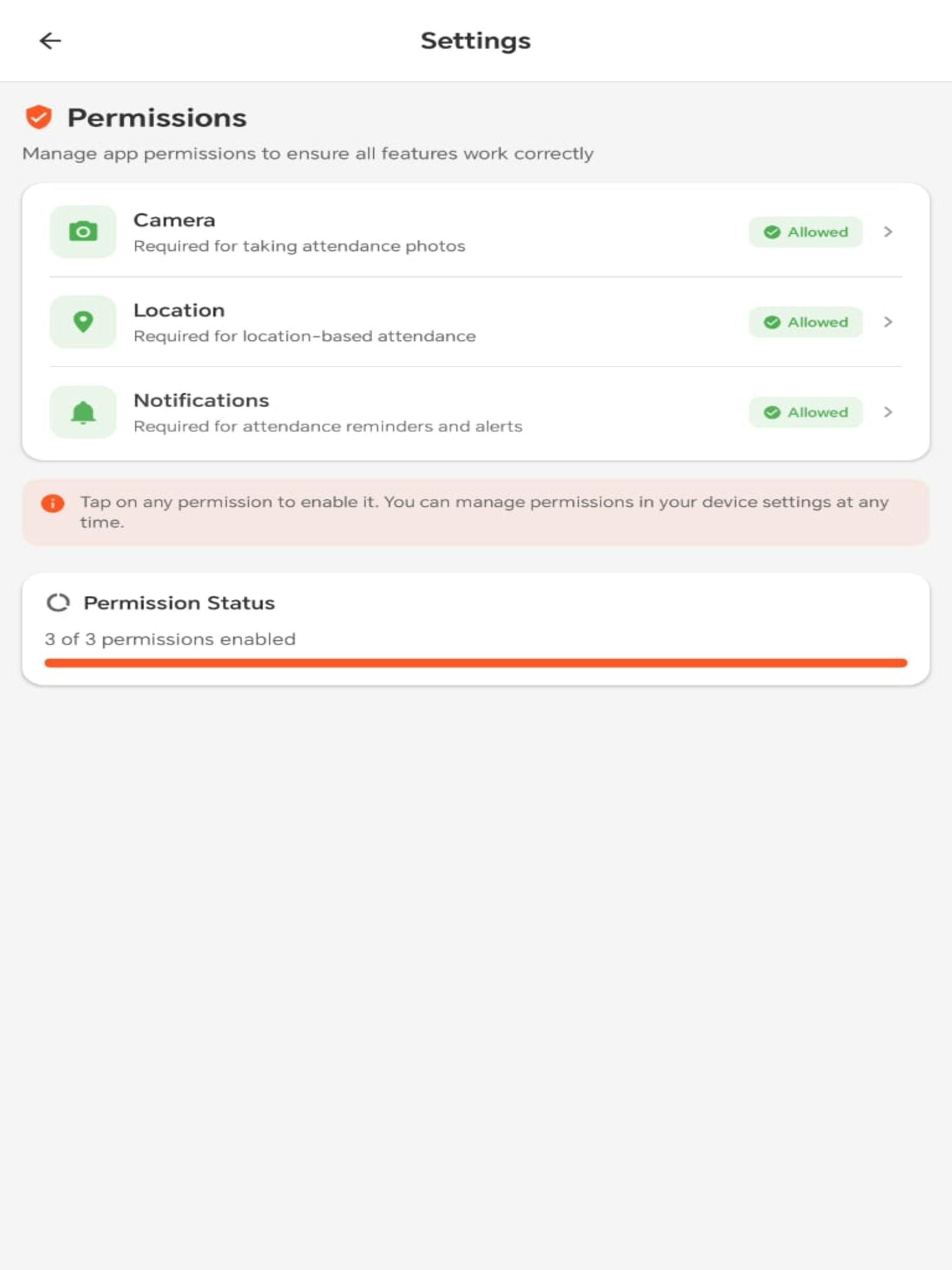
Task: Tap the green camera icon
Action: coord(83,232)
